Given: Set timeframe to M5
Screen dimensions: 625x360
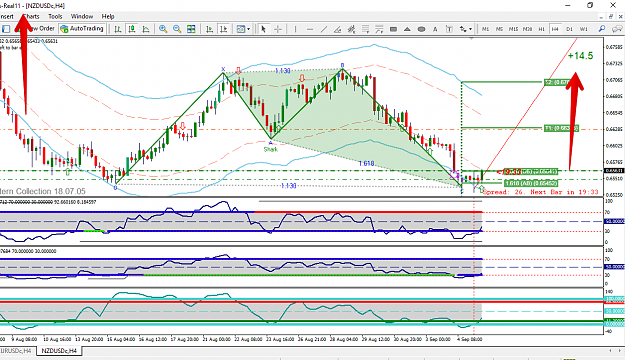Looking at the screenshot, I should point(499,29).
